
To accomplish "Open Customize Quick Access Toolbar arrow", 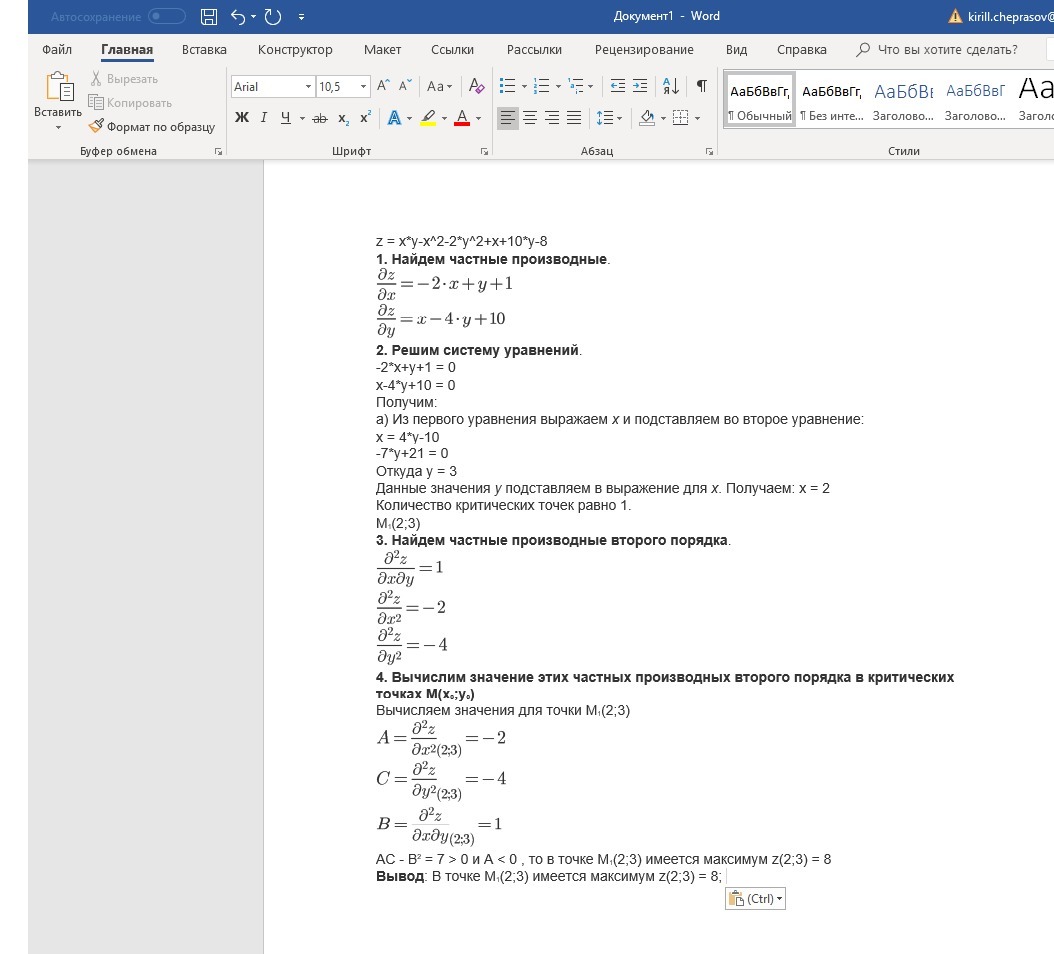I will click(x=301, y=17).
